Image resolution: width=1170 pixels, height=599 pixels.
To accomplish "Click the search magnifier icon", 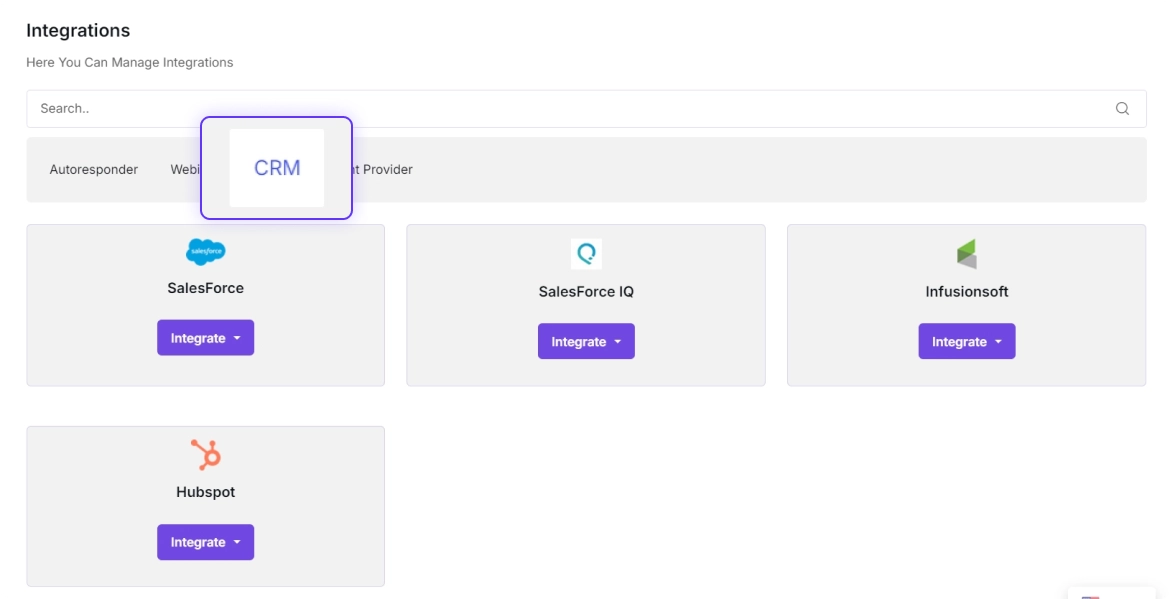I will [x=1122, y=109].
